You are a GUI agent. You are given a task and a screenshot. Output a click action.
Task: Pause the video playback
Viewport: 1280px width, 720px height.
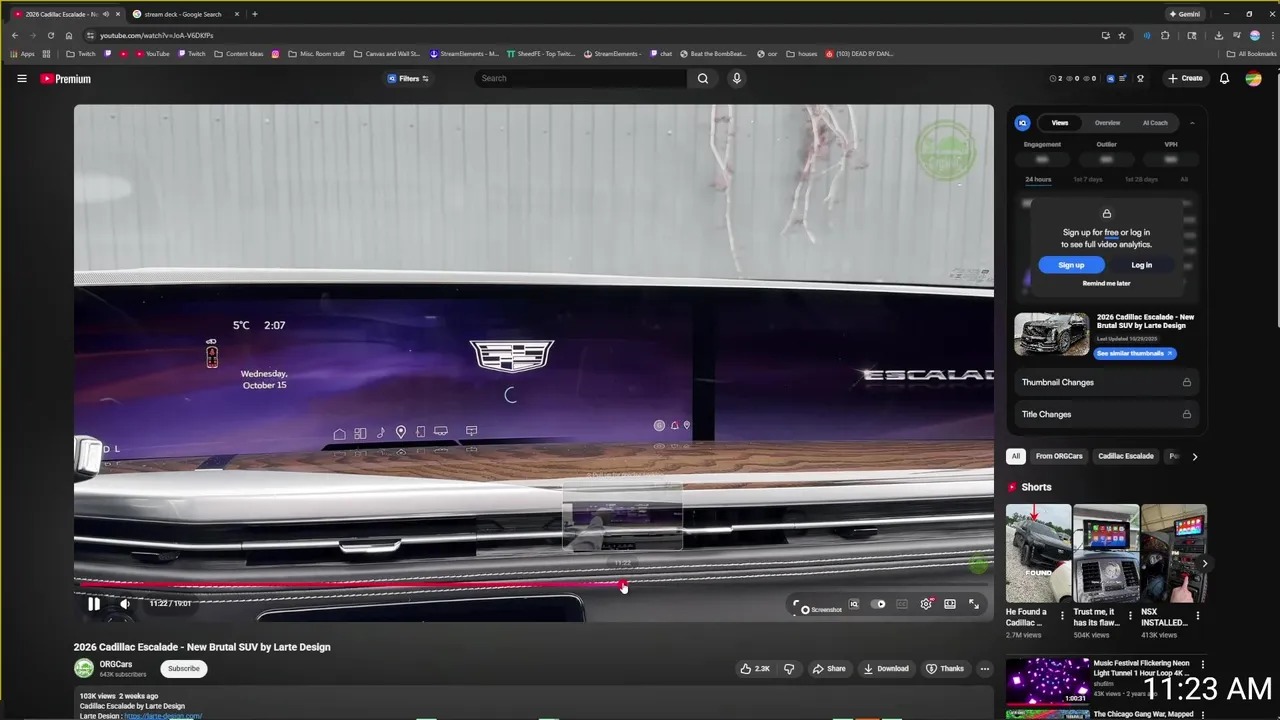[x=94, y=603]
